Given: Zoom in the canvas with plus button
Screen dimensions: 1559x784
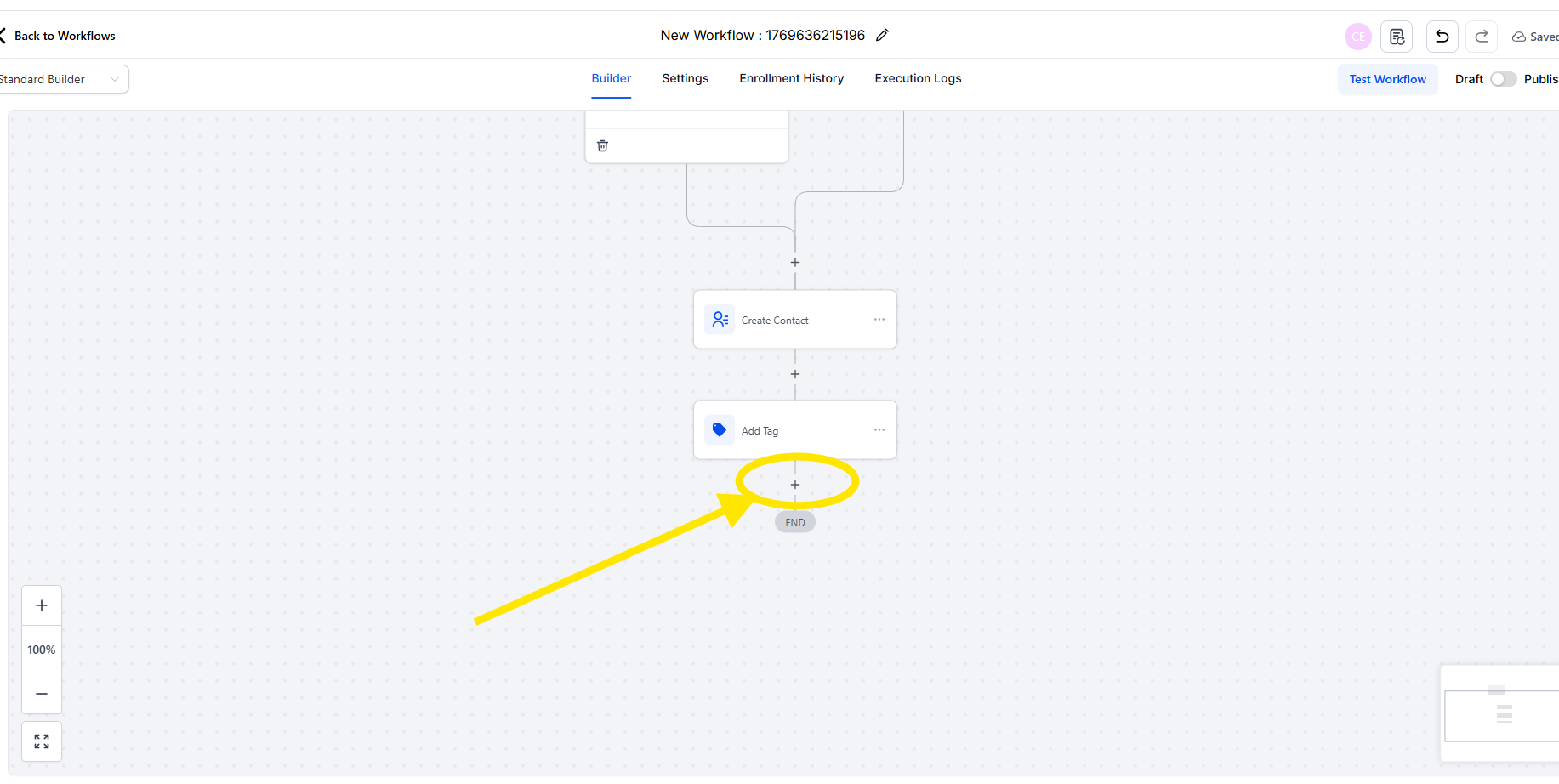Looking at the screenshot, I should (42, 605).
